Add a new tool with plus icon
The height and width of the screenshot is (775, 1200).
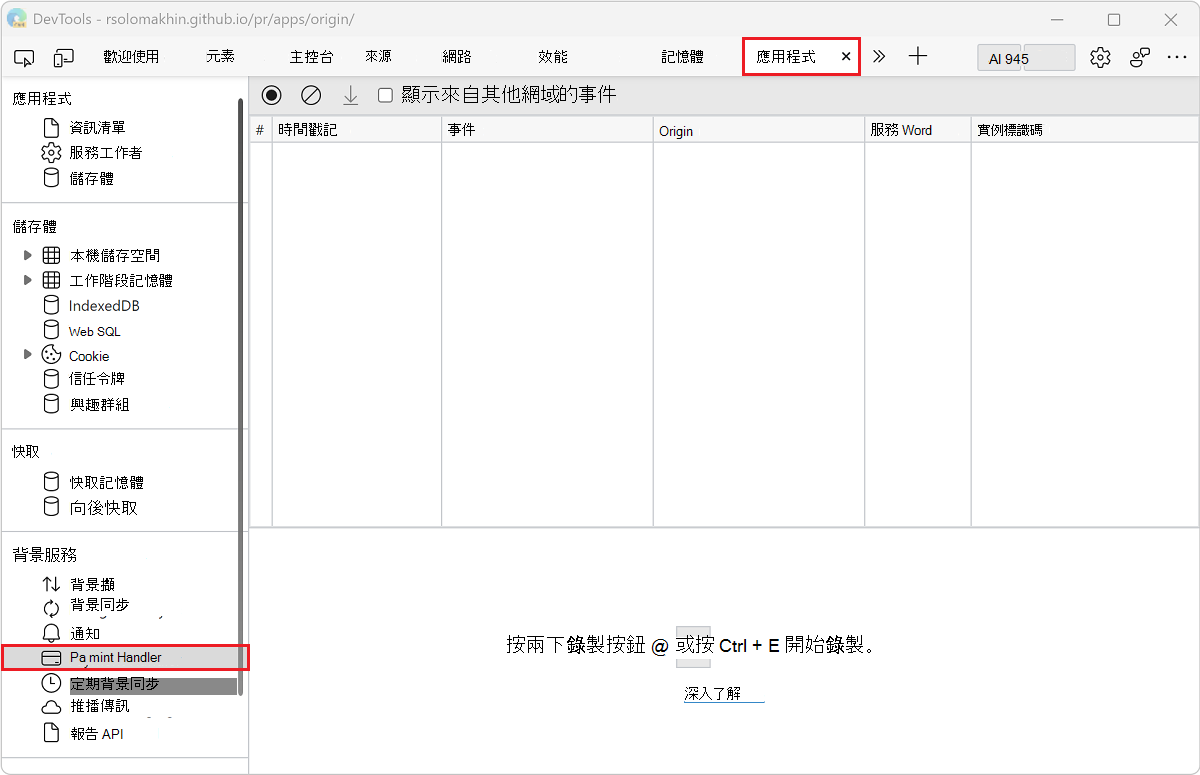pos(918,57)
